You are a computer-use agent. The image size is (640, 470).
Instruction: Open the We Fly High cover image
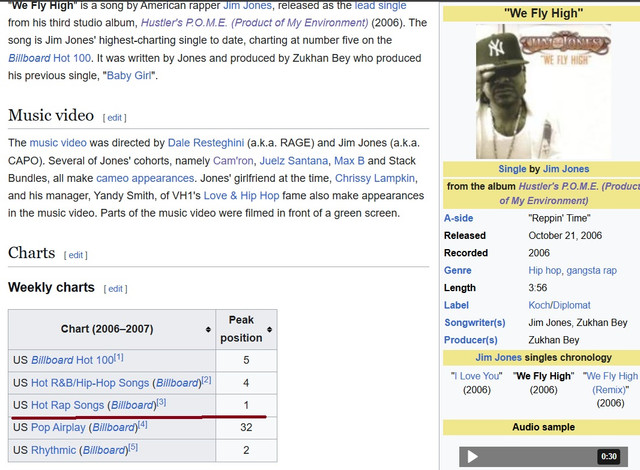[x=543, y=91]
